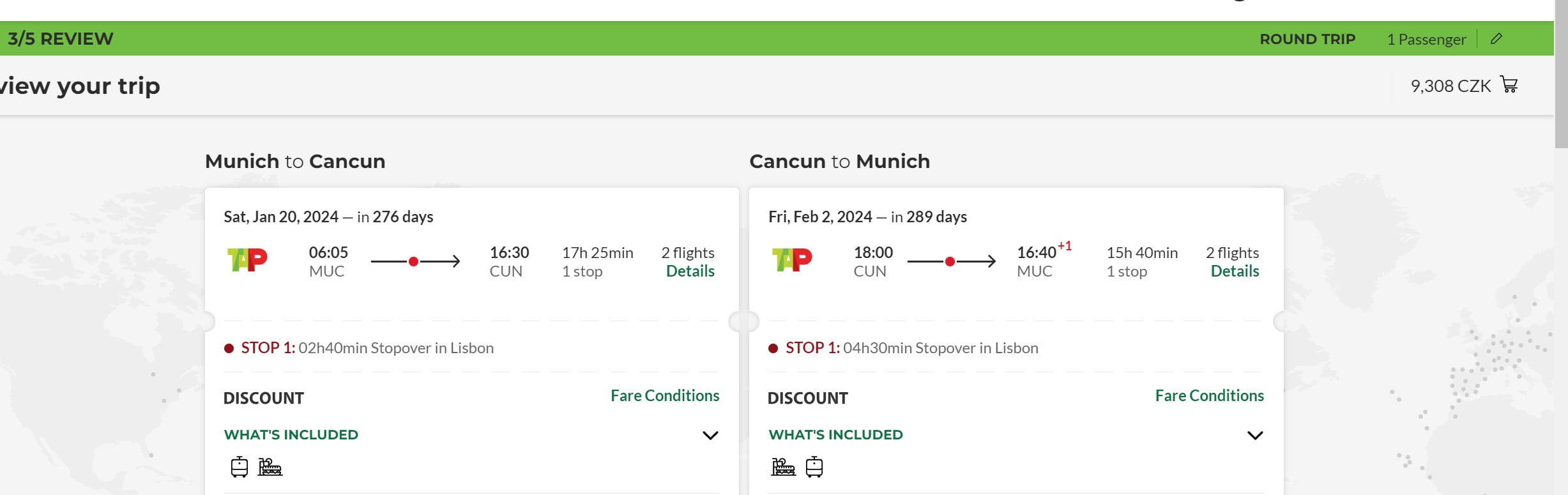This screenshot has width=1568, height=495.
Task: Expand What's Included chevron for Munich to Cancun
Action: click(710, 436)
